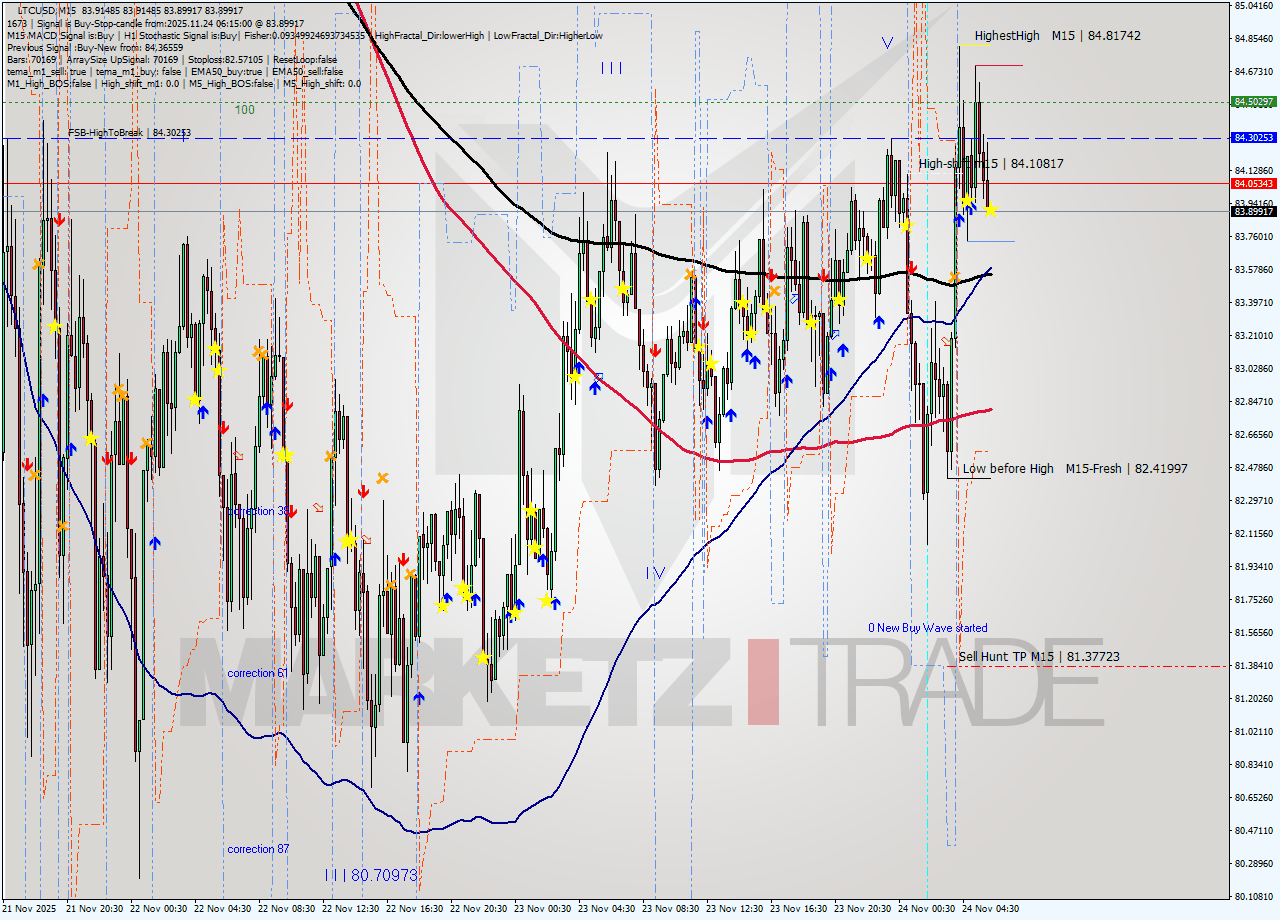Click the Sell Hunt TP M15 | 81.37723 text
This screenshot has height=920, width=1280.
(x=1039, y=656)
